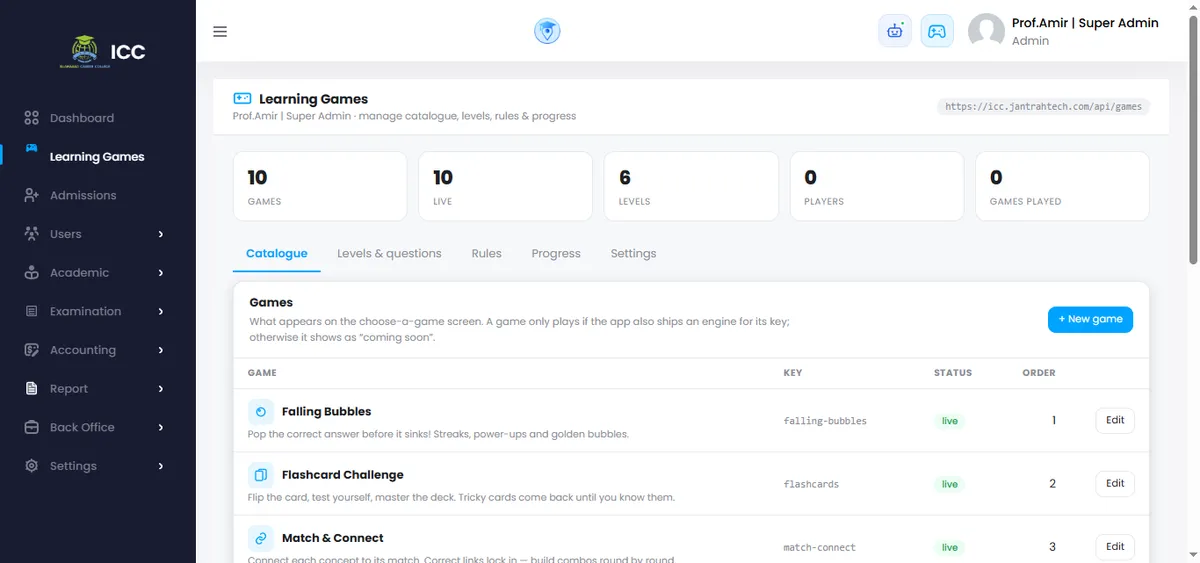Open the gamepad icon in header

tap(936, 31)
